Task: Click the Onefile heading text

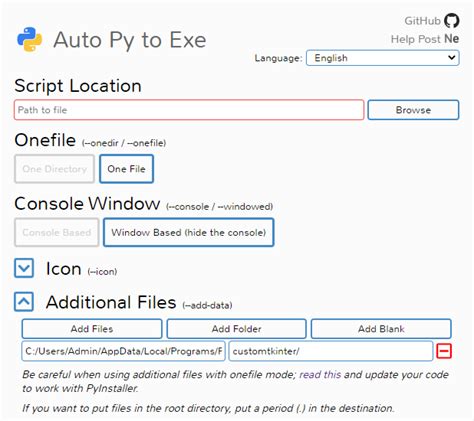Action: pyautogui.click(x=45, y=140)
